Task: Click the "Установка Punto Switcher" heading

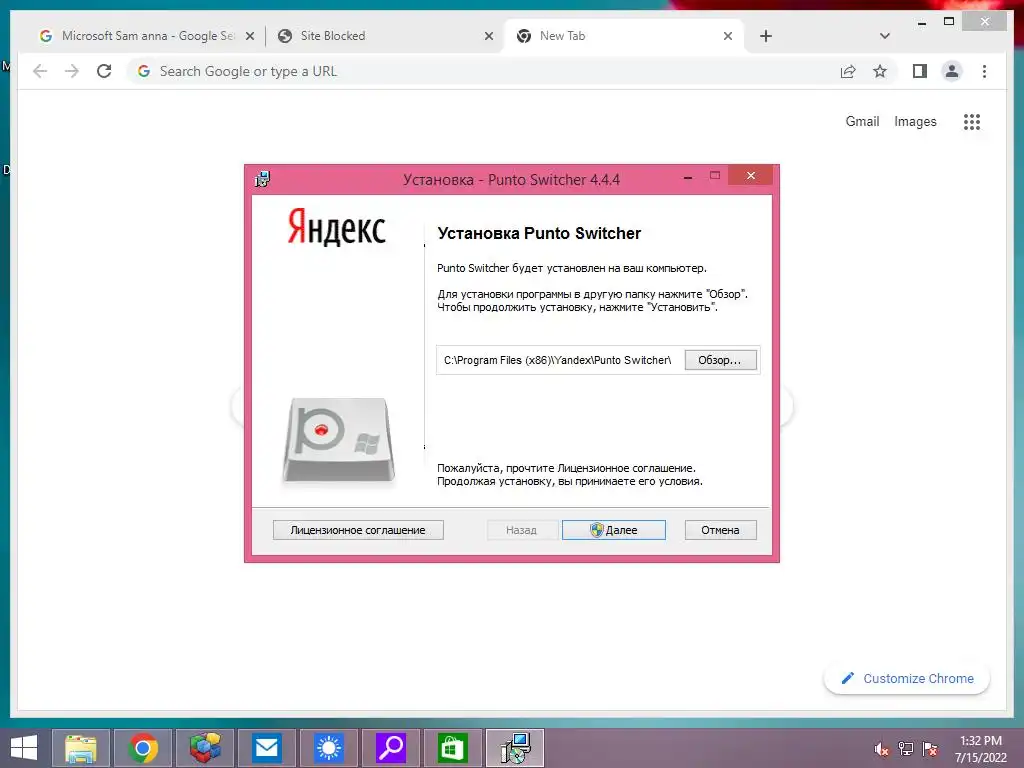Action: pos(539,233)
